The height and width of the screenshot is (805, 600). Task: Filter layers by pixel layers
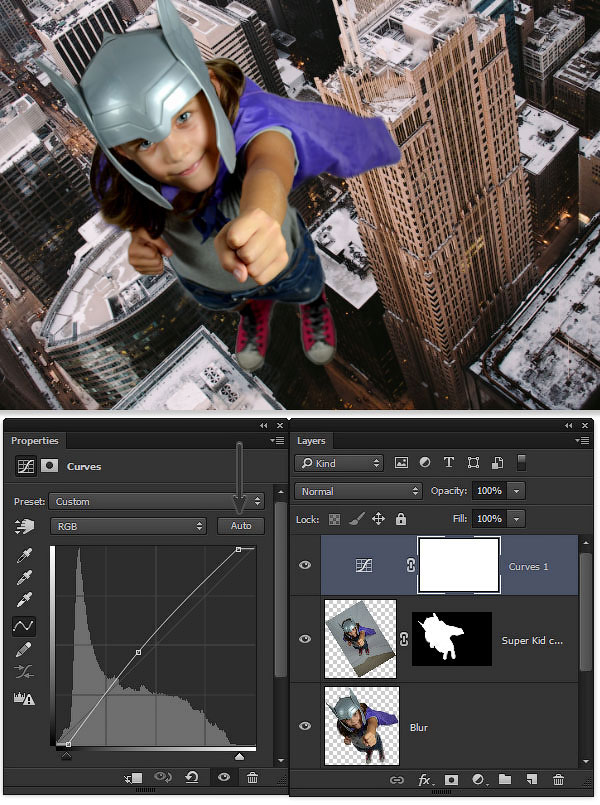click(401, 463)
